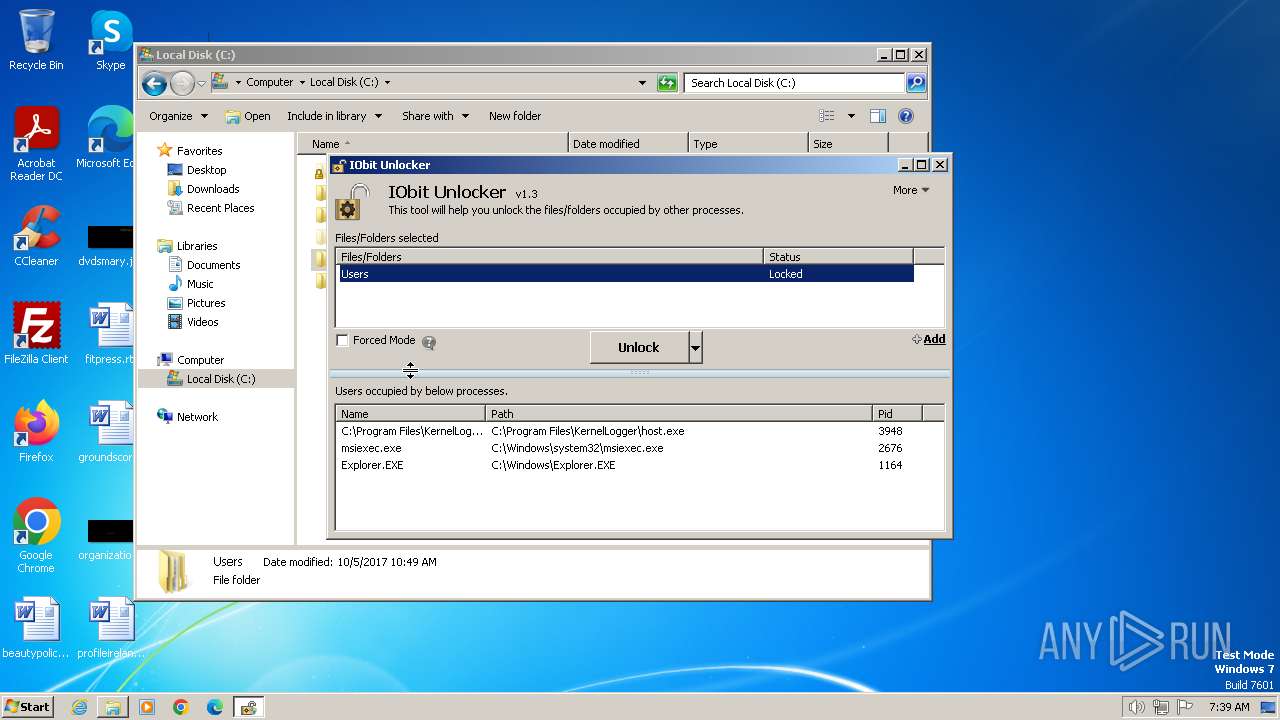
Task: Open Recent Places in navigation pane
Action: (211, 208)
